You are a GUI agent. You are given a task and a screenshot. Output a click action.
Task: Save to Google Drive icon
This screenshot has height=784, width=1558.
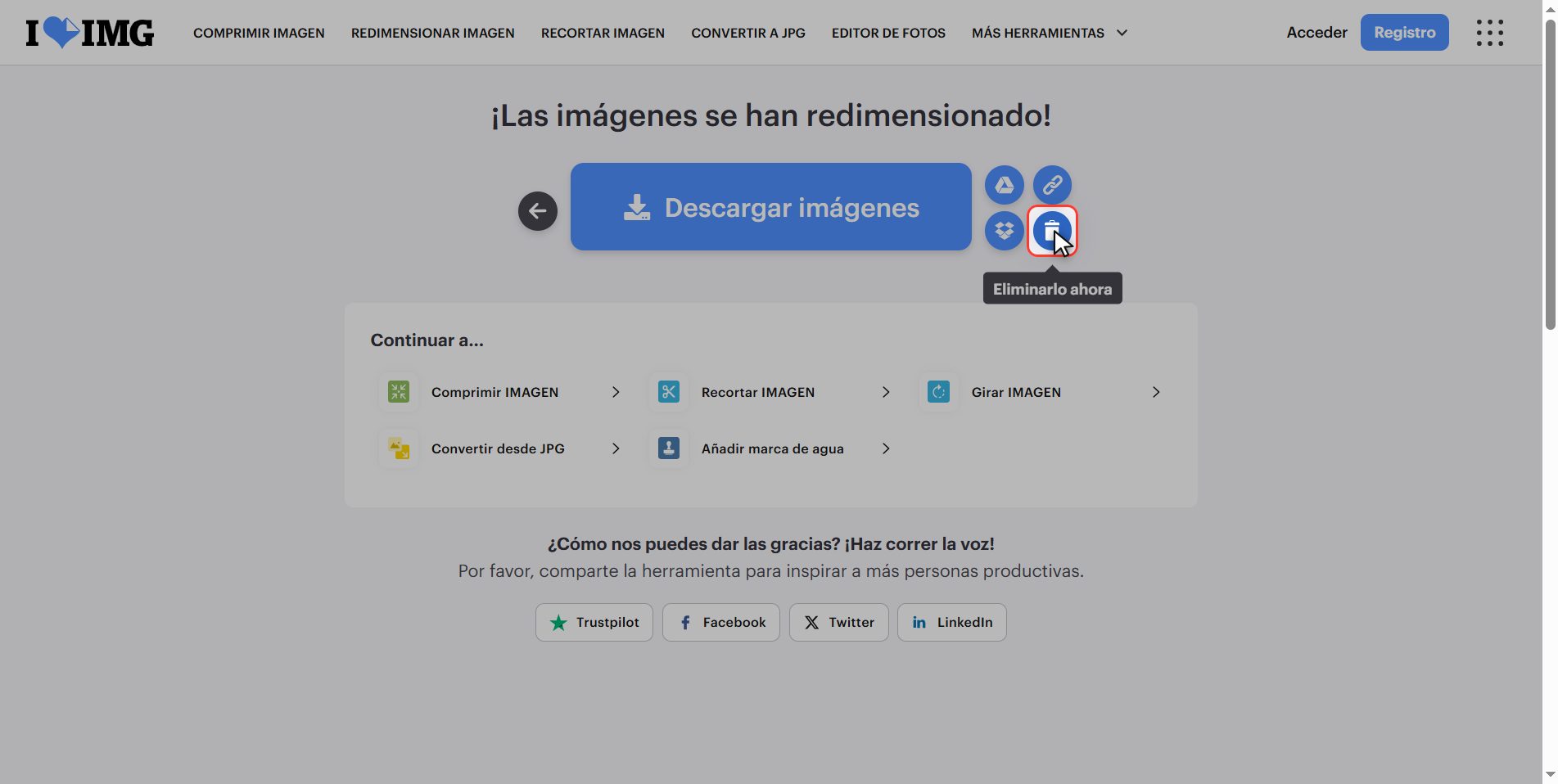coord(1005,185)
